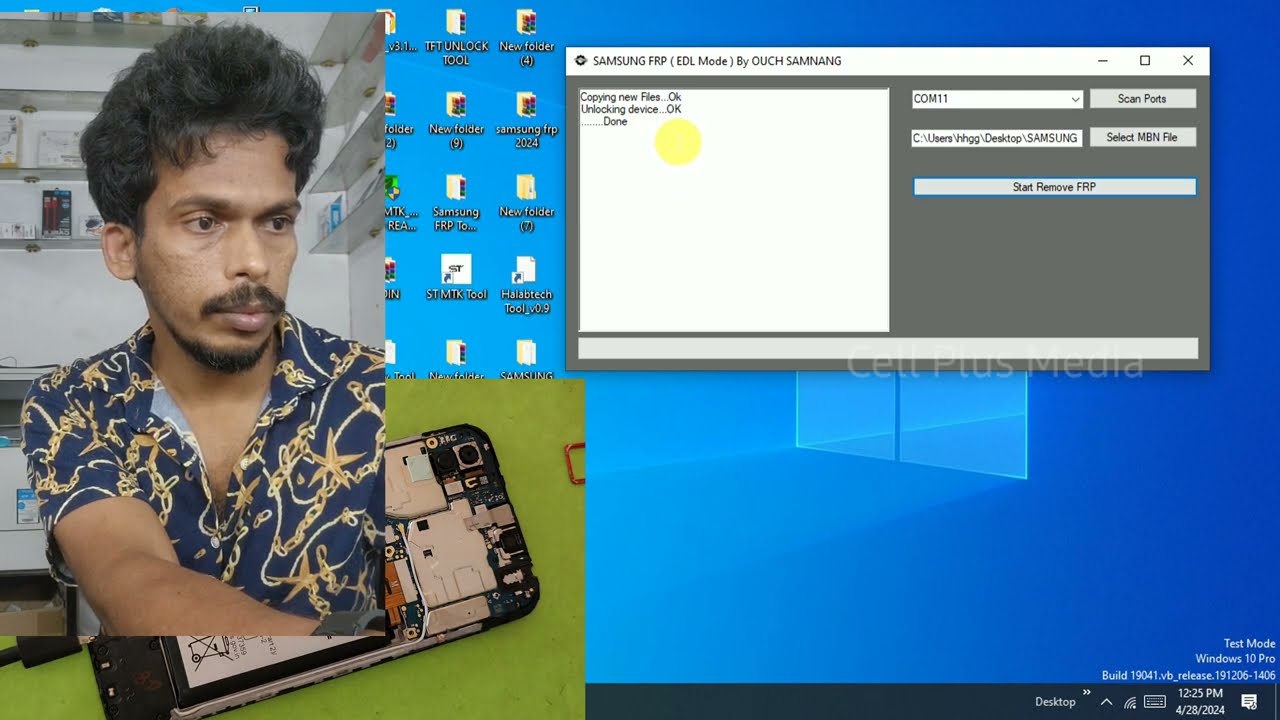The height and width of the screenshot is (720, 1280).
Task: Click the Select MBN File button
Action: click(x=1142, y=137)
